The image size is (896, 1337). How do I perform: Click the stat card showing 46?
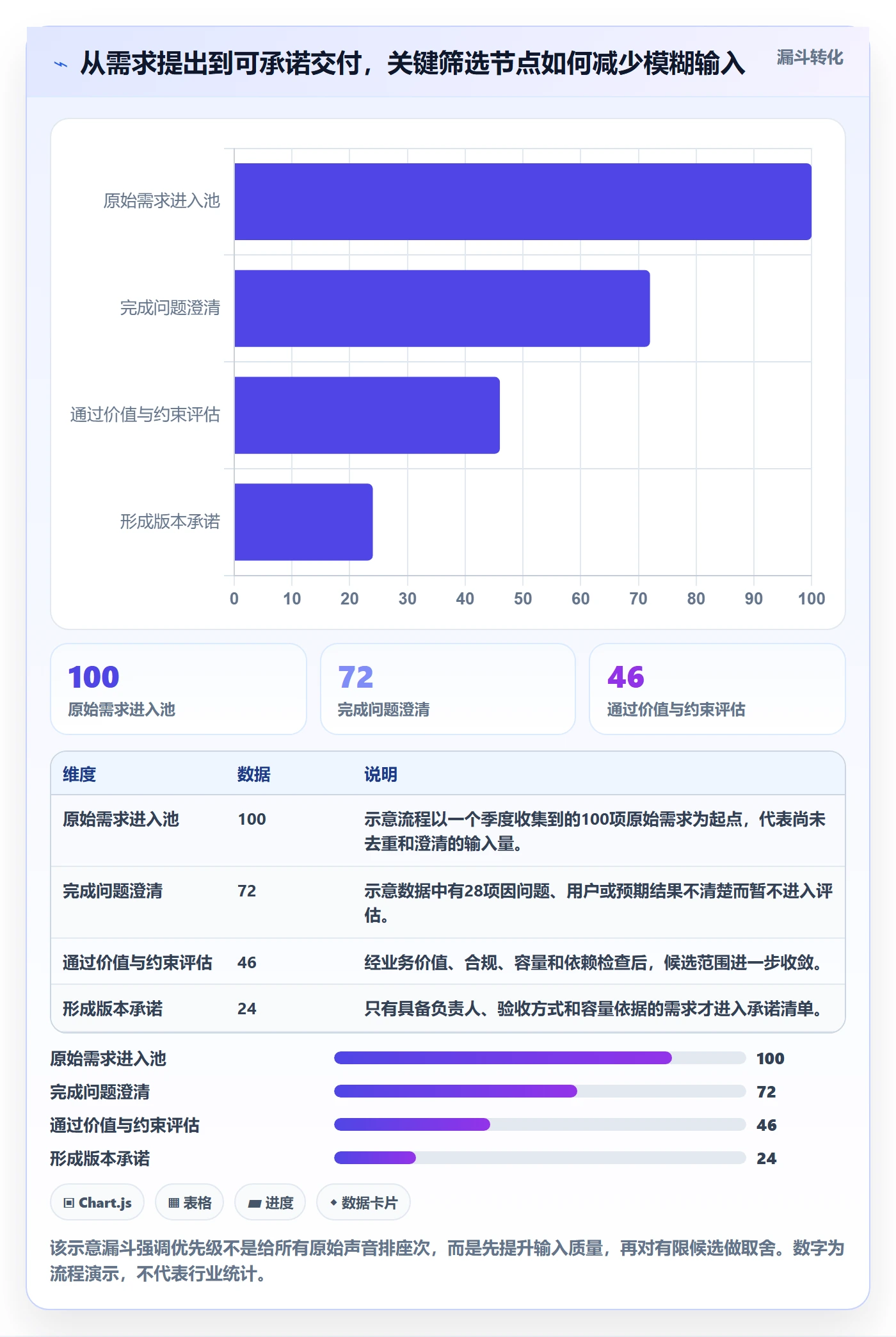[717, 689]
